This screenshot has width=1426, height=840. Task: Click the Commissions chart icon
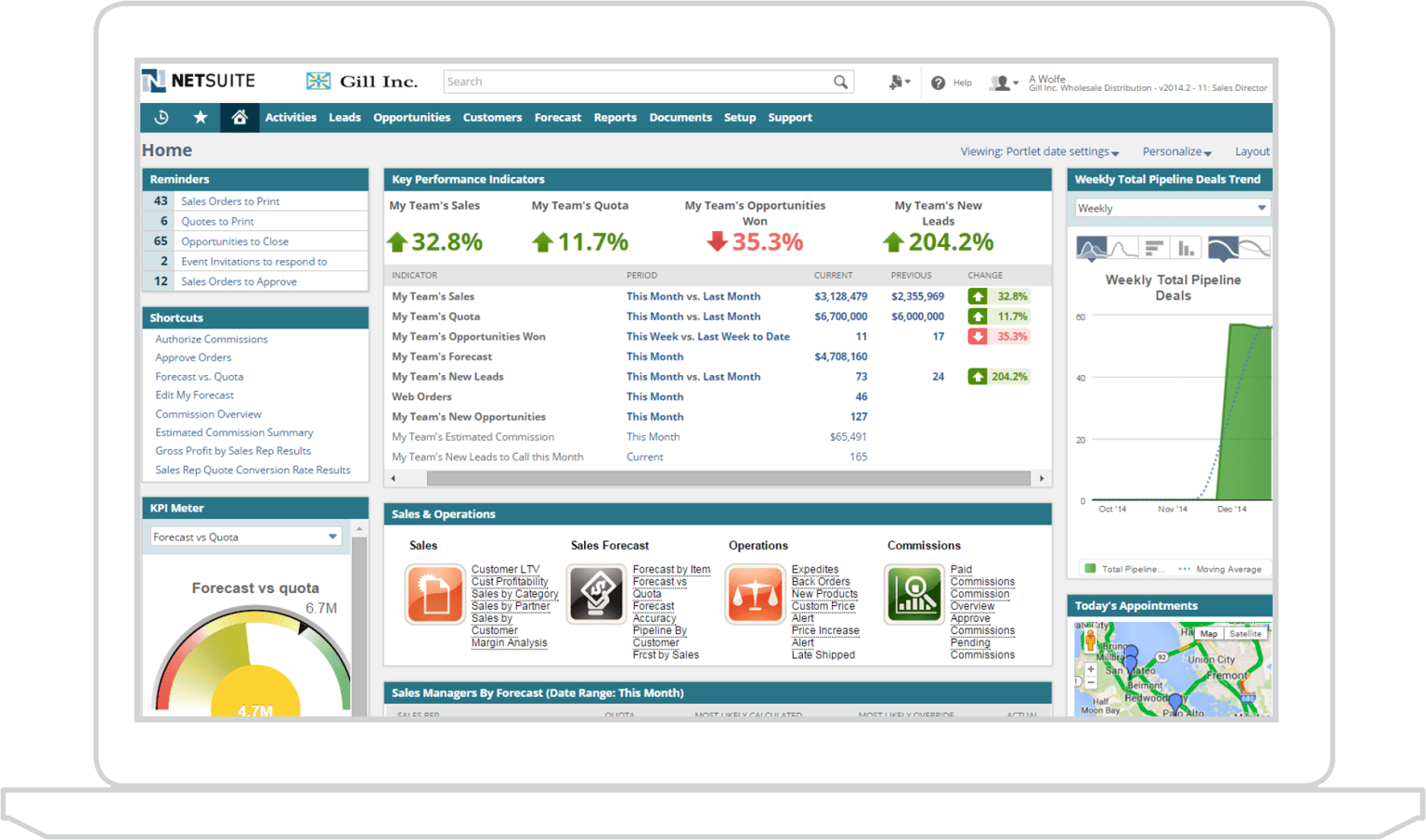[914, 594]
